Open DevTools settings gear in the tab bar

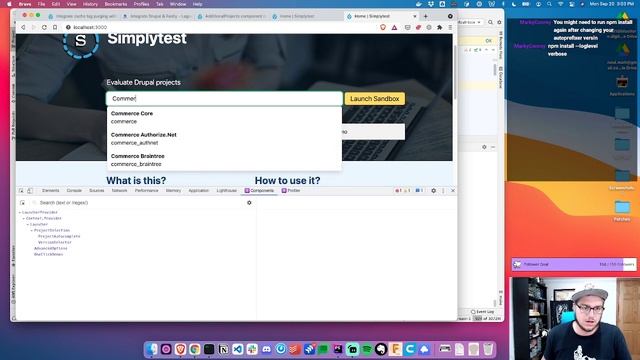tap(433, 191)
